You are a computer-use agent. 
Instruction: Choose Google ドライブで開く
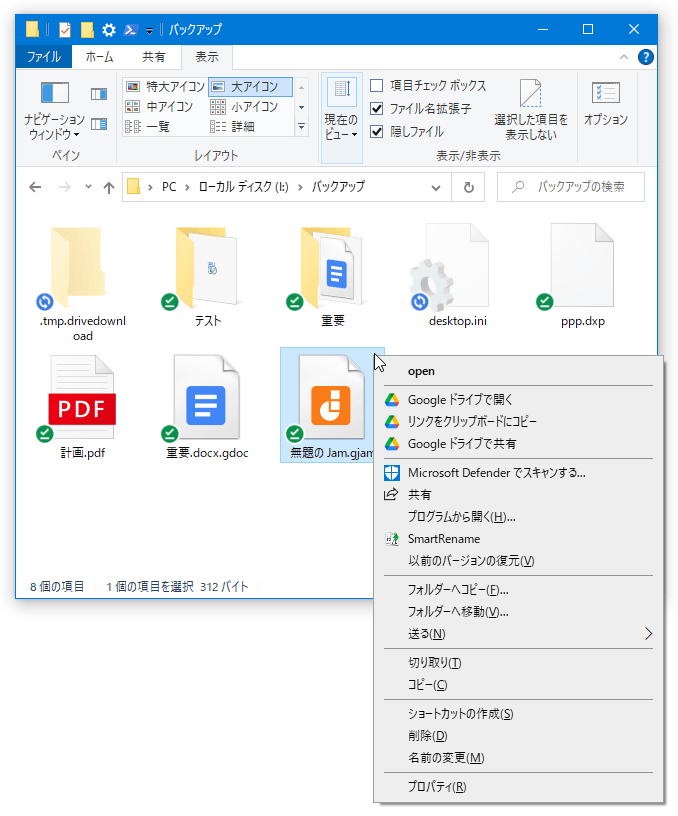[x=518, y=400]
